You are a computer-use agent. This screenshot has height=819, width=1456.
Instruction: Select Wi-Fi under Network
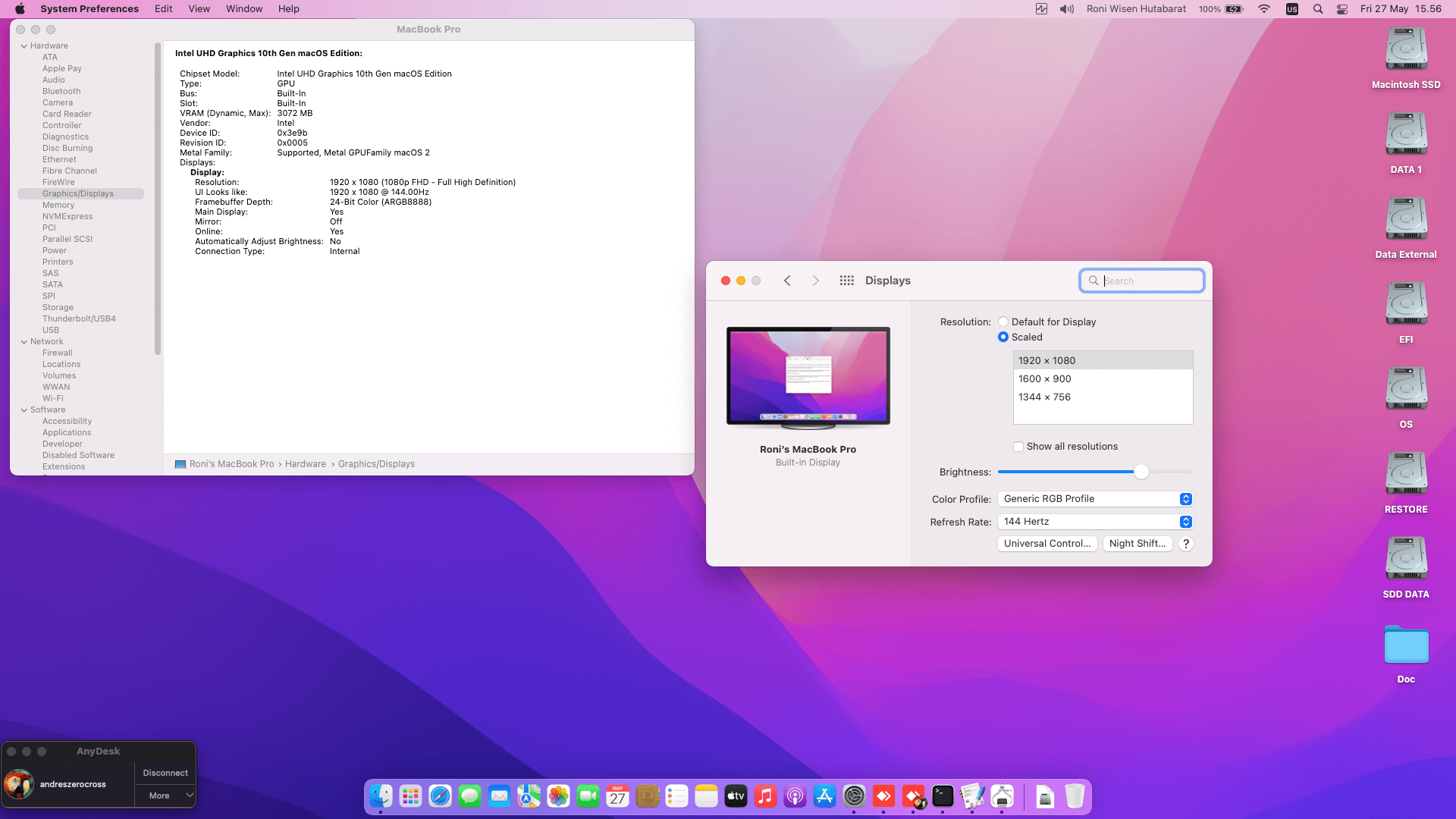[x=53, y=399]
